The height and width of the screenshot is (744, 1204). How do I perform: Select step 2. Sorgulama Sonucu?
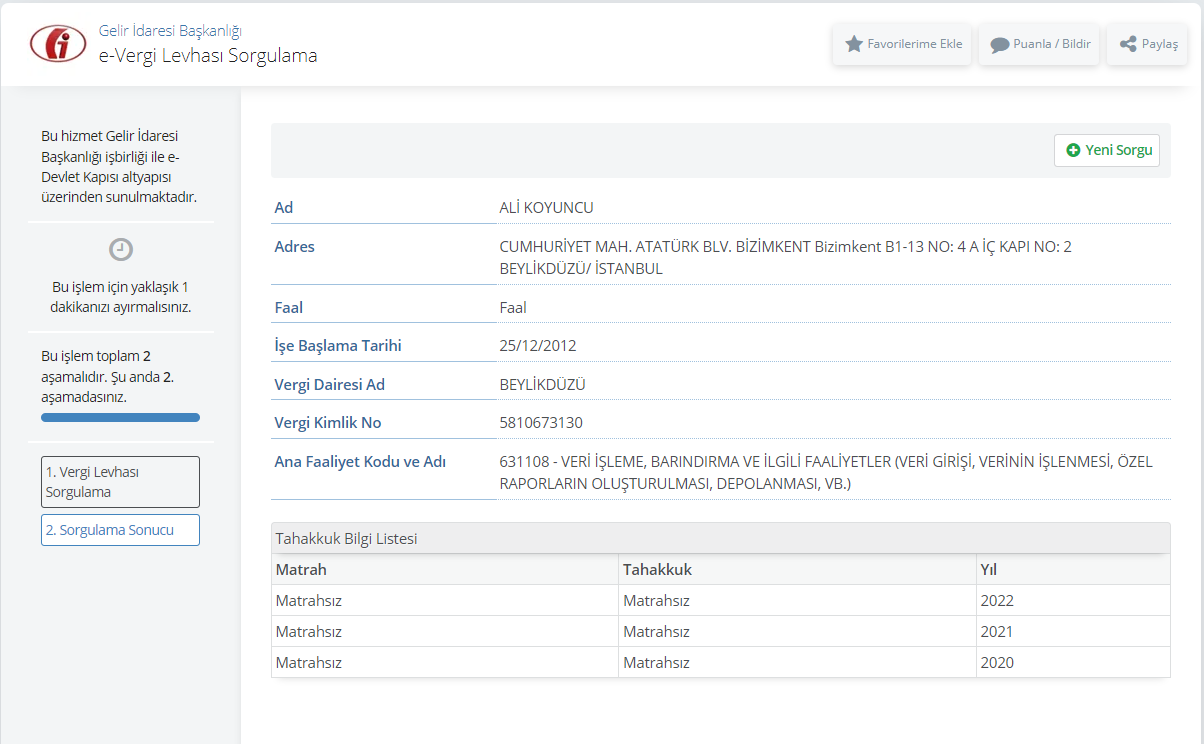point(120,530)
